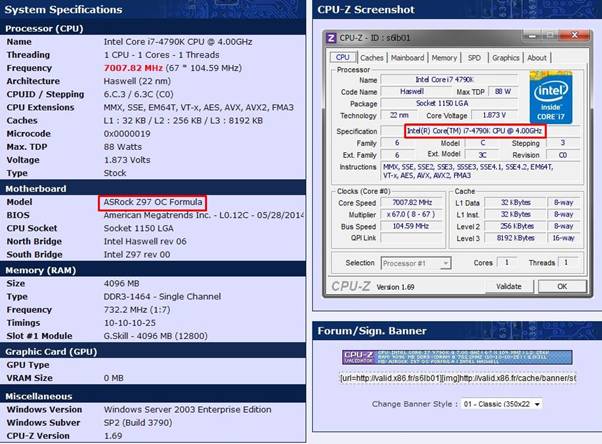The image size is (602, 444).
Task: Close the CPU-Z window
Action: [x=574, y=36]
